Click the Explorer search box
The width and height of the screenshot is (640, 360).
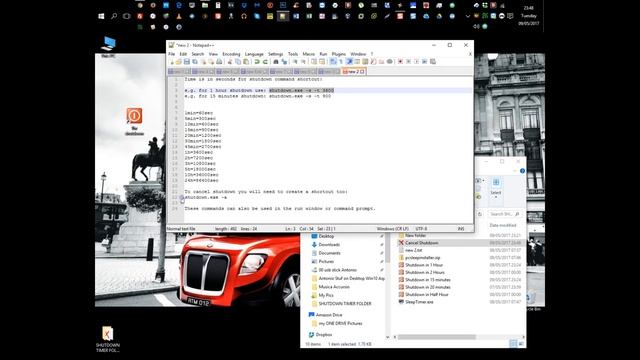[x=504, y=214]
